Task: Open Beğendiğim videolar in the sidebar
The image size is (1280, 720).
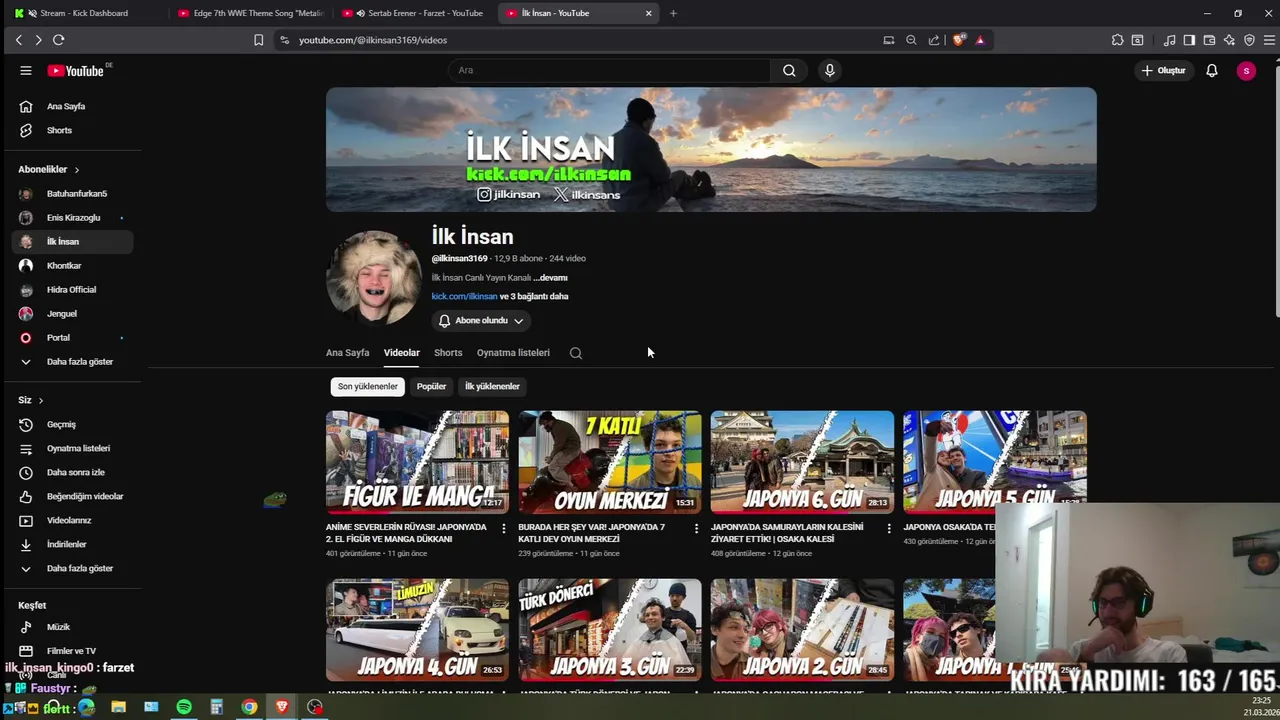Action: coord(72,496)
